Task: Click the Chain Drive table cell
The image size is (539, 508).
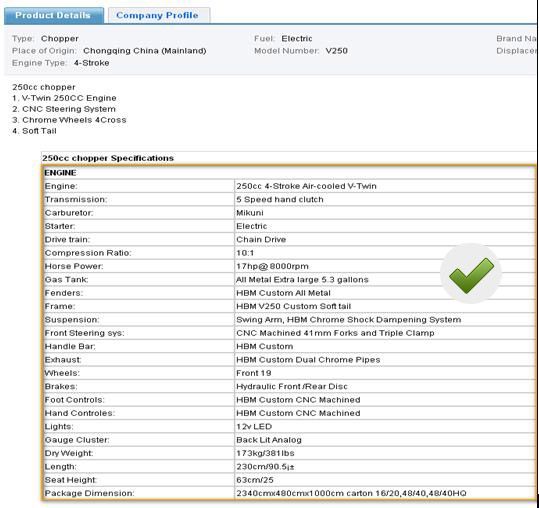Action: pos(384,240)
